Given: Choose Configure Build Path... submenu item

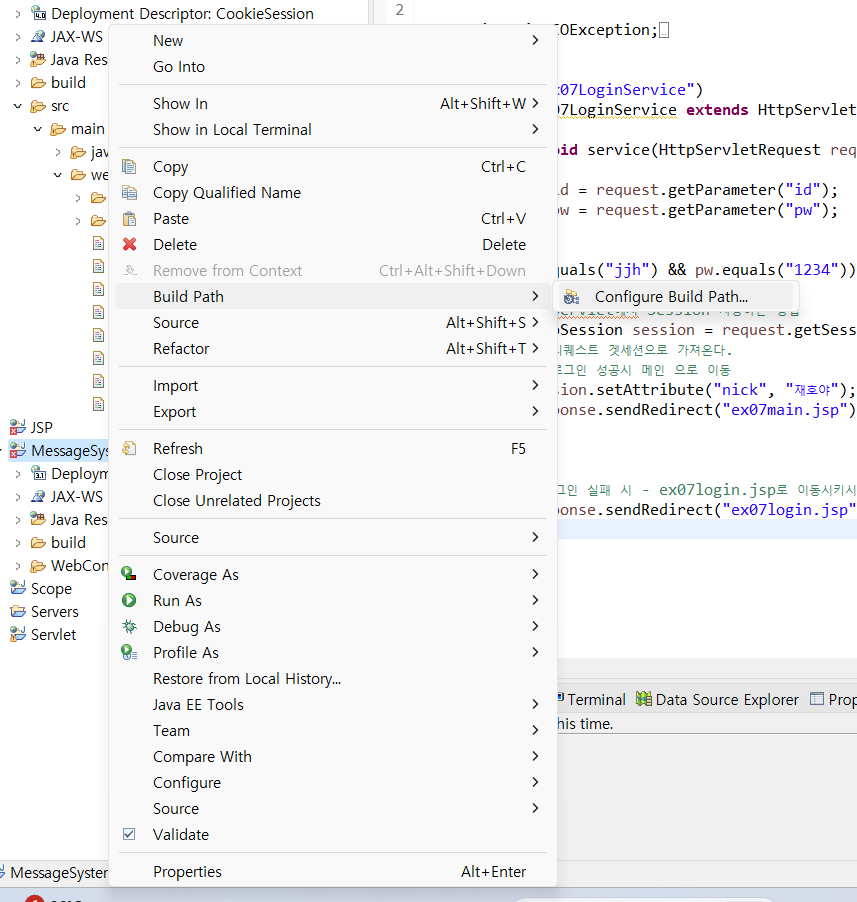Looking at the screenshot, I should [675, 297].
